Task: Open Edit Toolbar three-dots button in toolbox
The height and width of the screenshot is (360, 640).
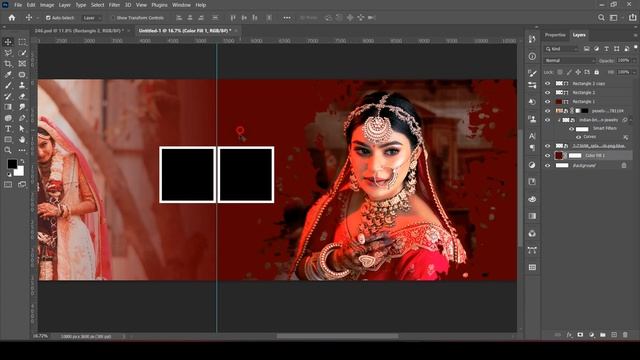Action: (x=22, y=150)
